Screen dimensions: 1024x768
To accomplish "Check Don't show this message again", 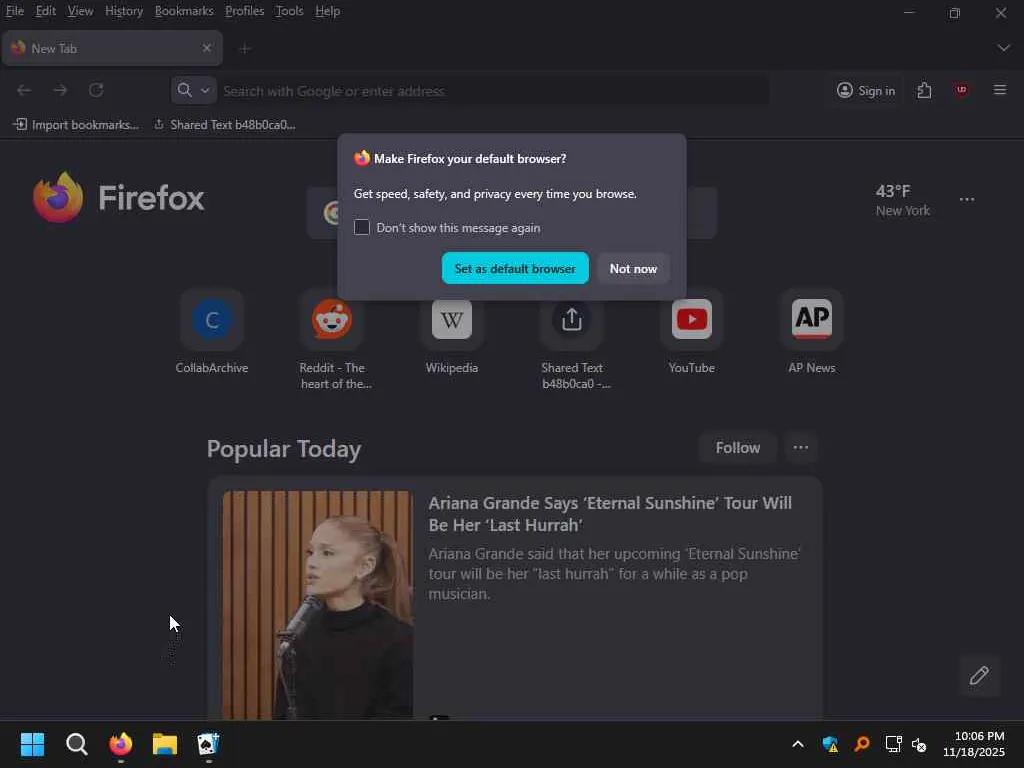I will [362, 227].
